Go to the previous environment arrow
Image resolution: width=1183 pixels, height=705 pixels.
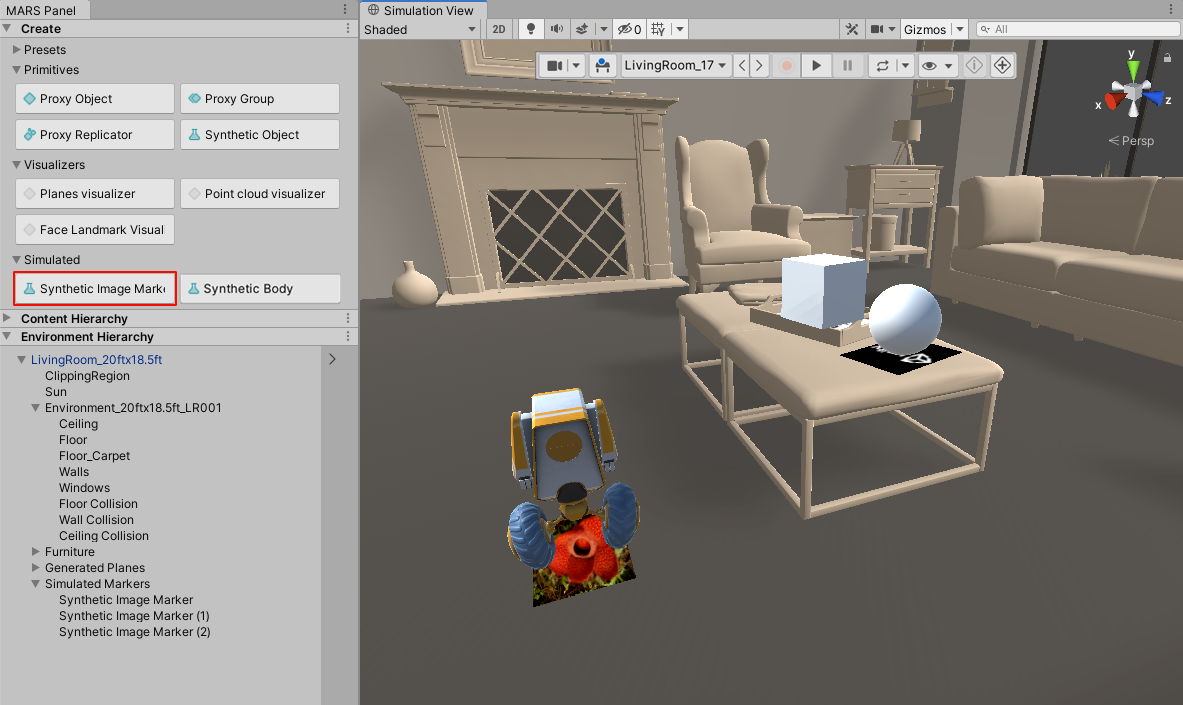pyautogui.click(x=741, y=66)
